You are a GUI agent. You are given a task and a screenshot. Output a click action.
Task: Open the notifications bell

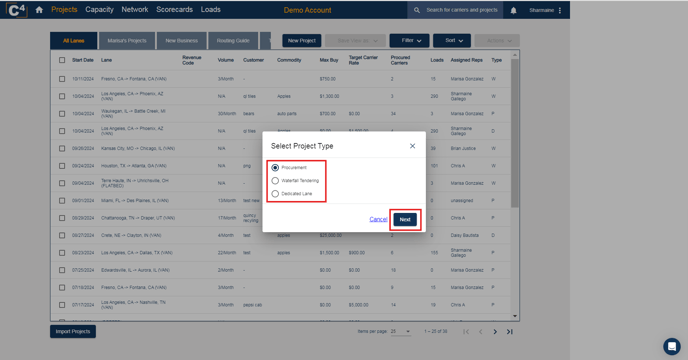pos(513,10)
